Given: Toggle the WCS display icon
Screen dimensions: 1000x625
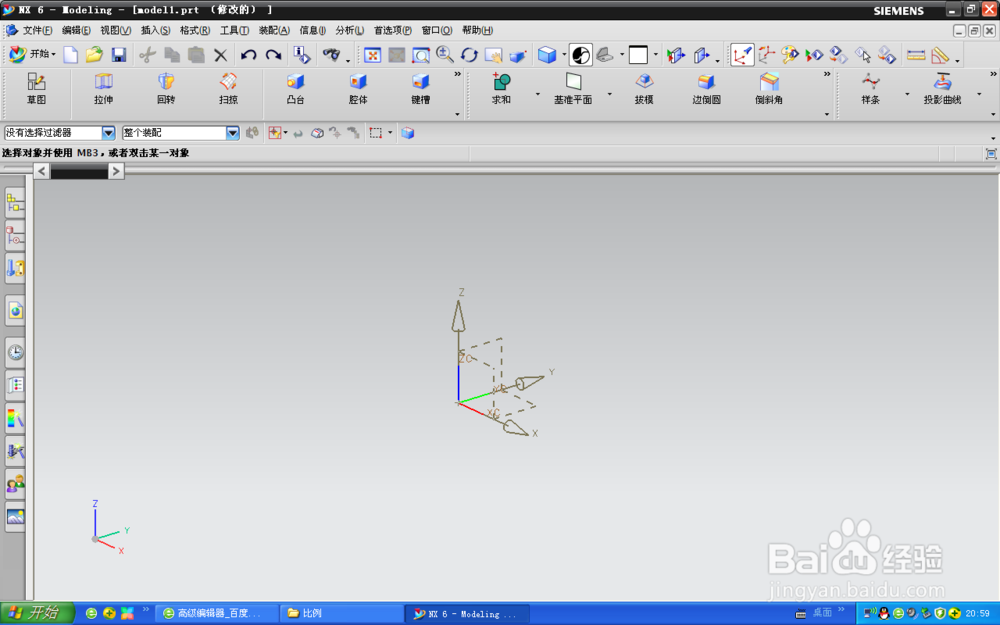Looking at the screenshot, I should 742,55.
